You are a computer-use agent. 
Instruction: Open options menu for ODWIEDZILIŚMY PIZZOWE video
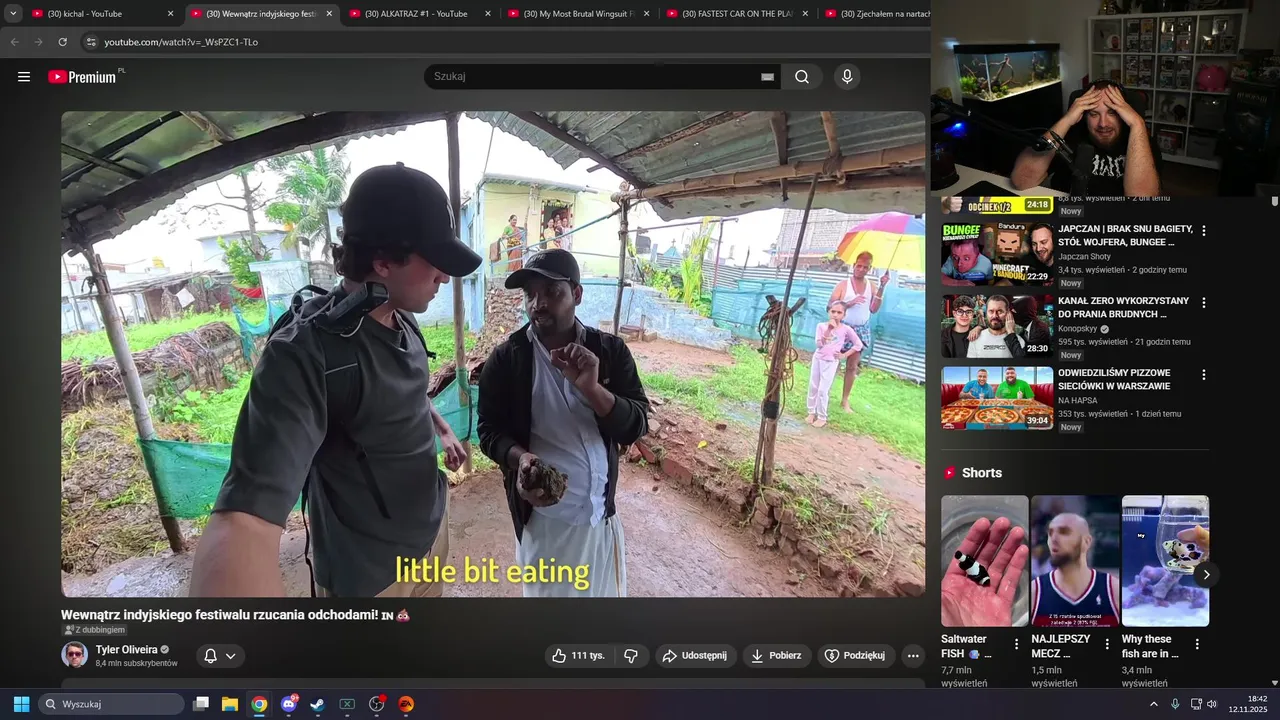click(1203, 375)
